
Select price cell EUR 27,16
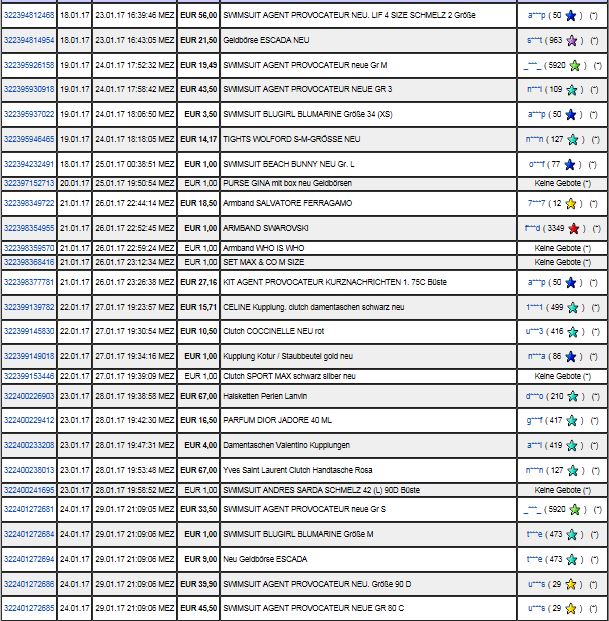[199, 282]
